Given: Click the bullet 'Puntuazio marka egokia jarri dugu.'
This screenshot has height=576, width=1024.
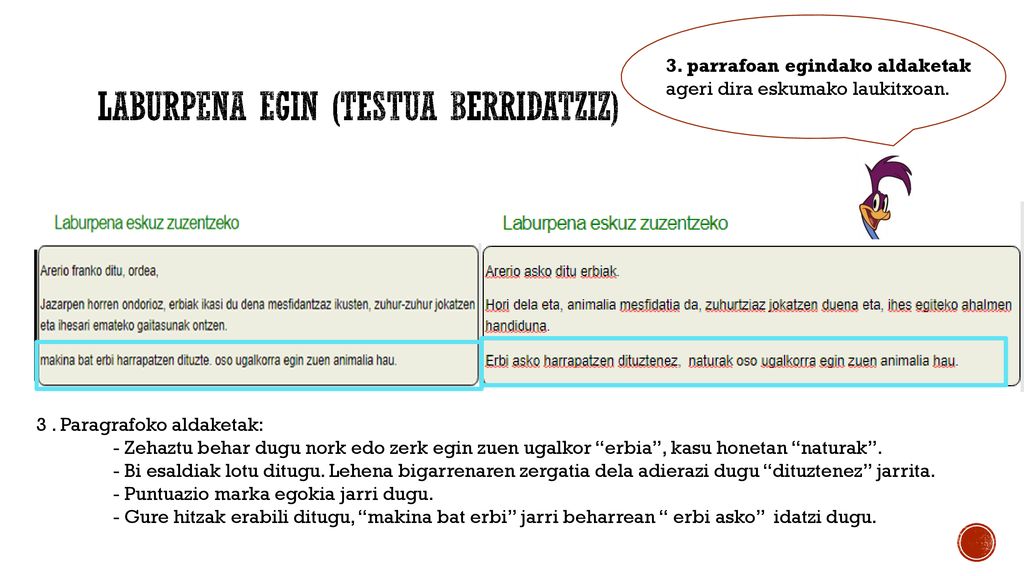Looking at the screenshot, I should pos(273,494).
